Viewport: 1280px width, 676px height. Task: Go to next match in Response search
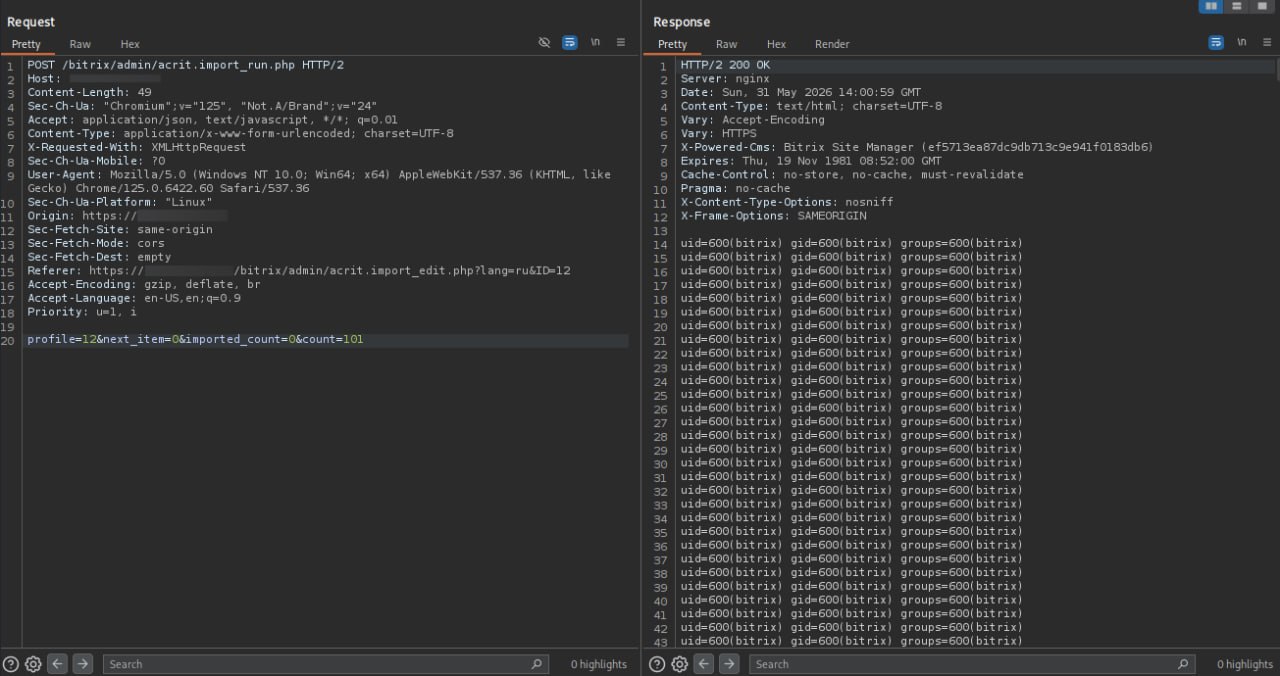pyautogui.click(x=729, y=664)
